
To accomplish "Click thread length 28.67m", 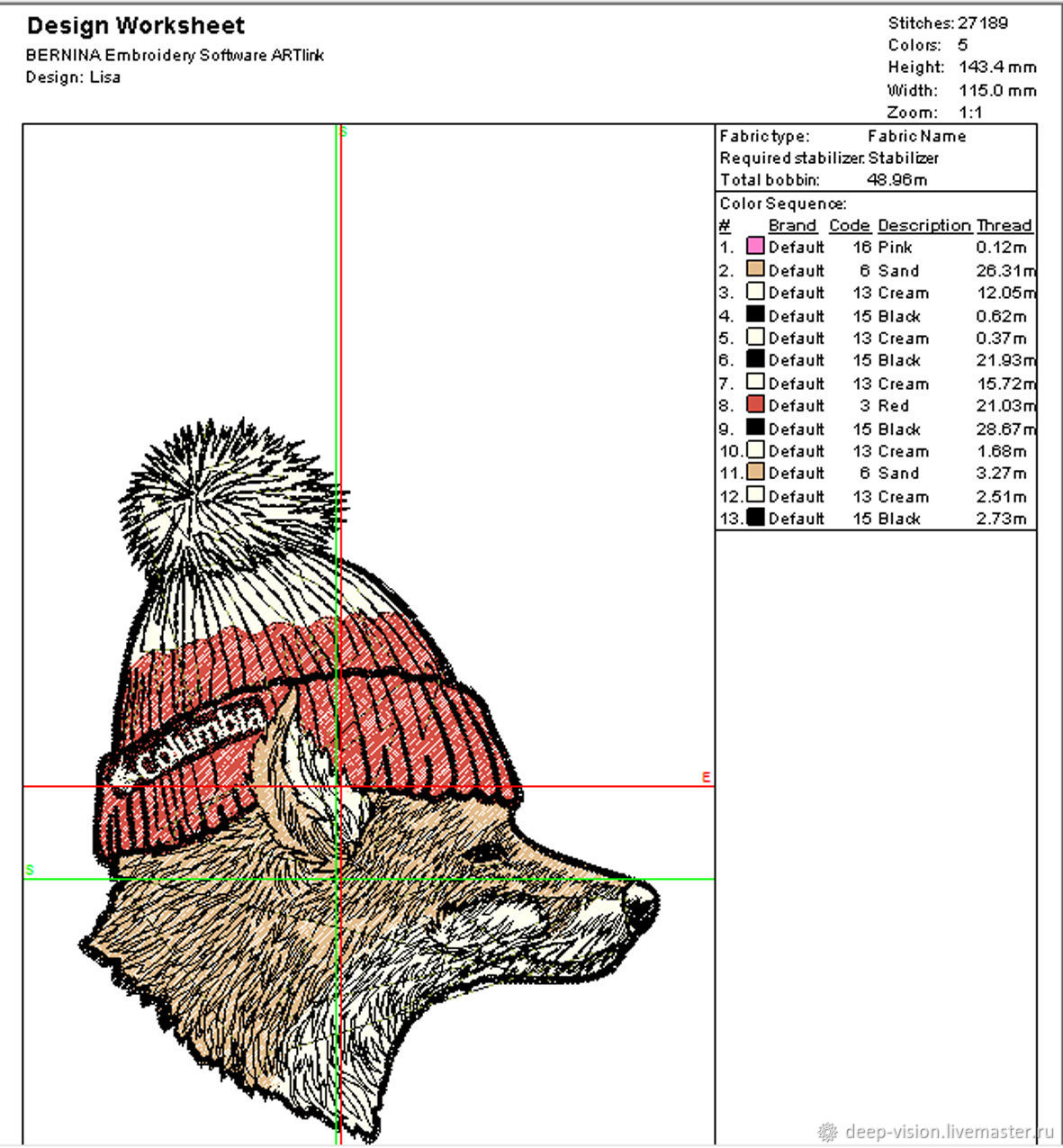I will [x=1006, y=429].
